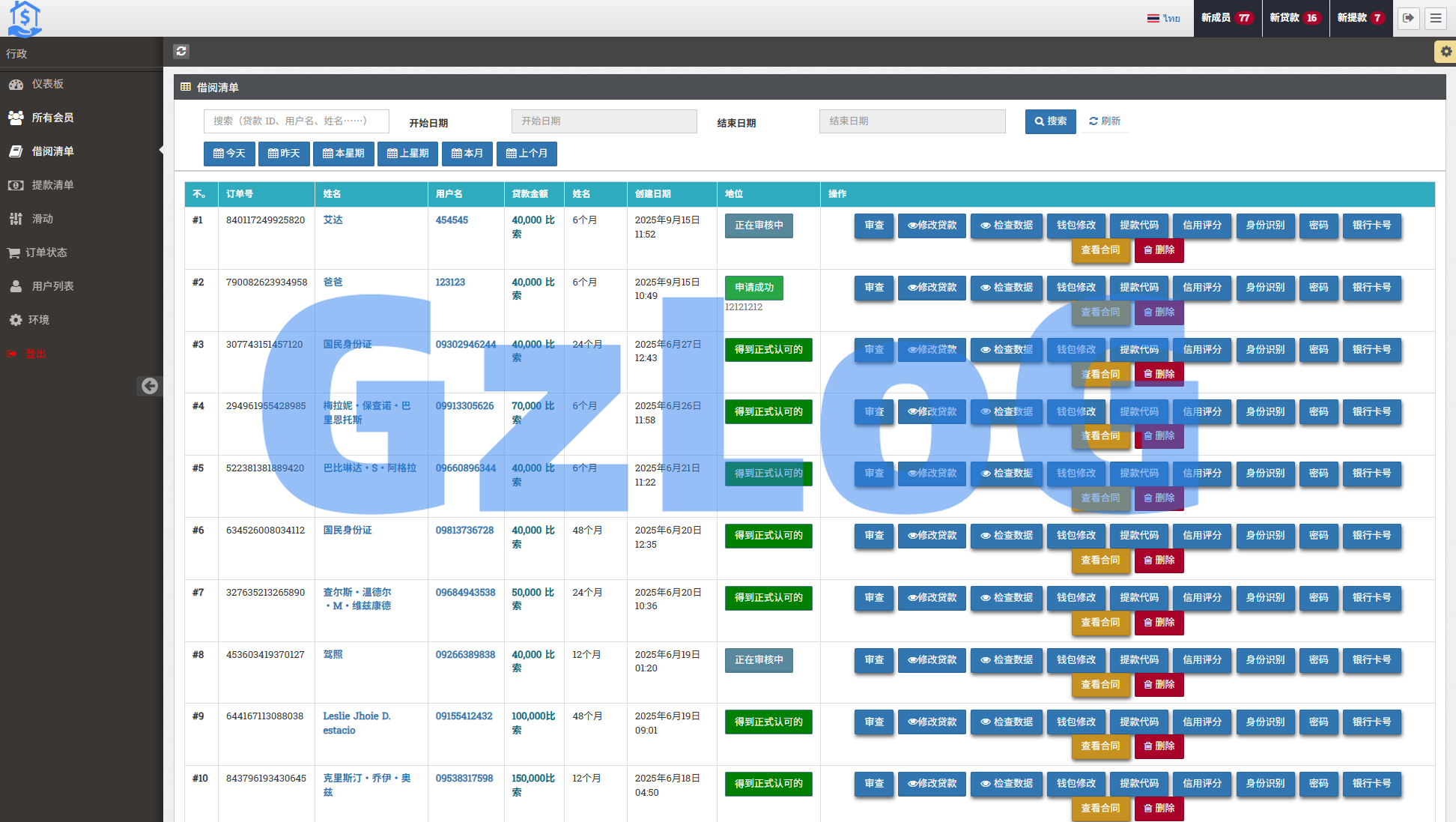Open the 新成员 77 notifications

tap(1227, 18)
